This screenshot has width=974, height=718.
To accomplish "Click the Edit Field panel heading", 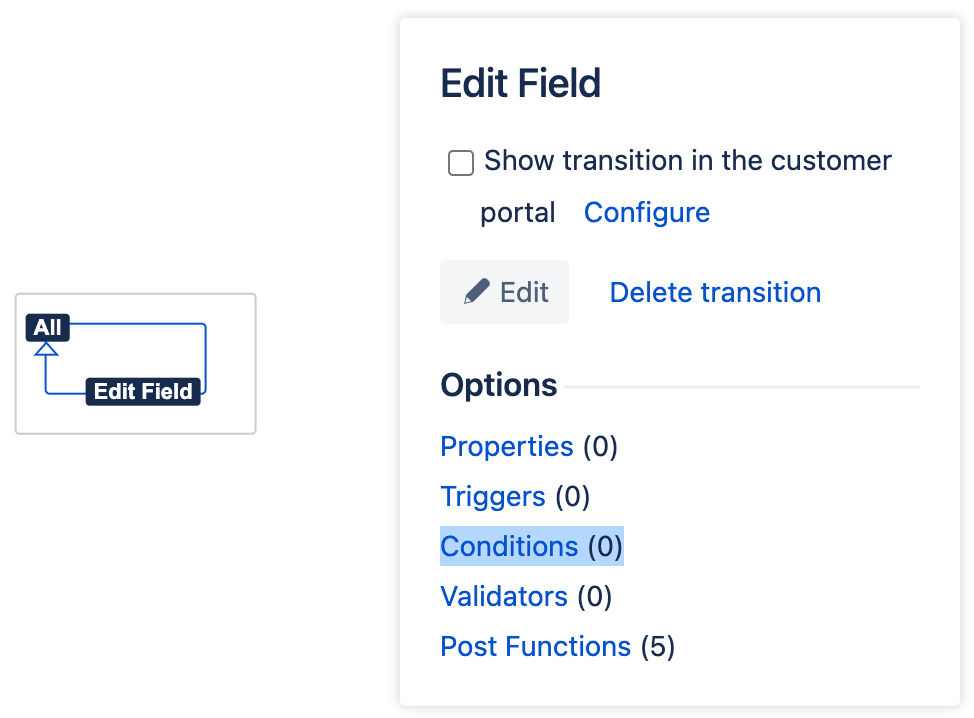I will click(520, 84).
